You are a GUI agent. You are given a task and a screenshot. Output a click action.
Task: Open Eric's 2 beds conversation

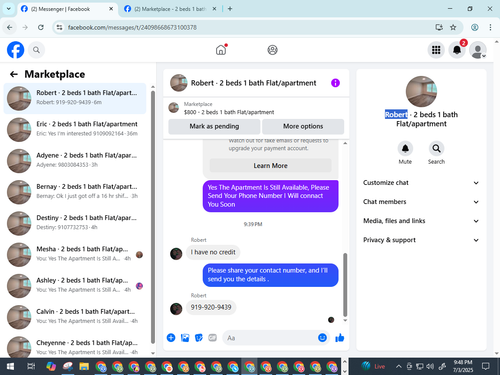point(75,129)
